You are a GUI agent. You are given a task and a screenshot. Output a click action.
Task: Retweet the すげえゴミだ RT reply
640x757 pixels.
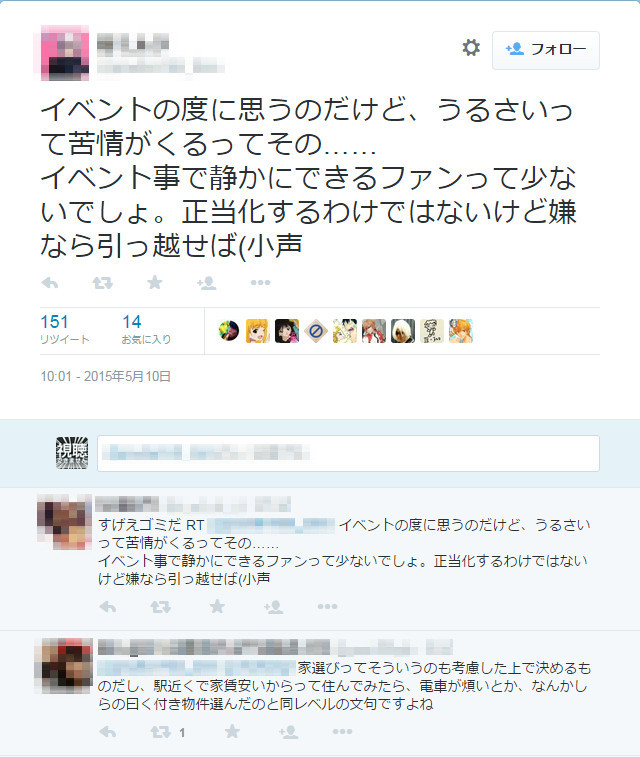click(x=160, y=607)
